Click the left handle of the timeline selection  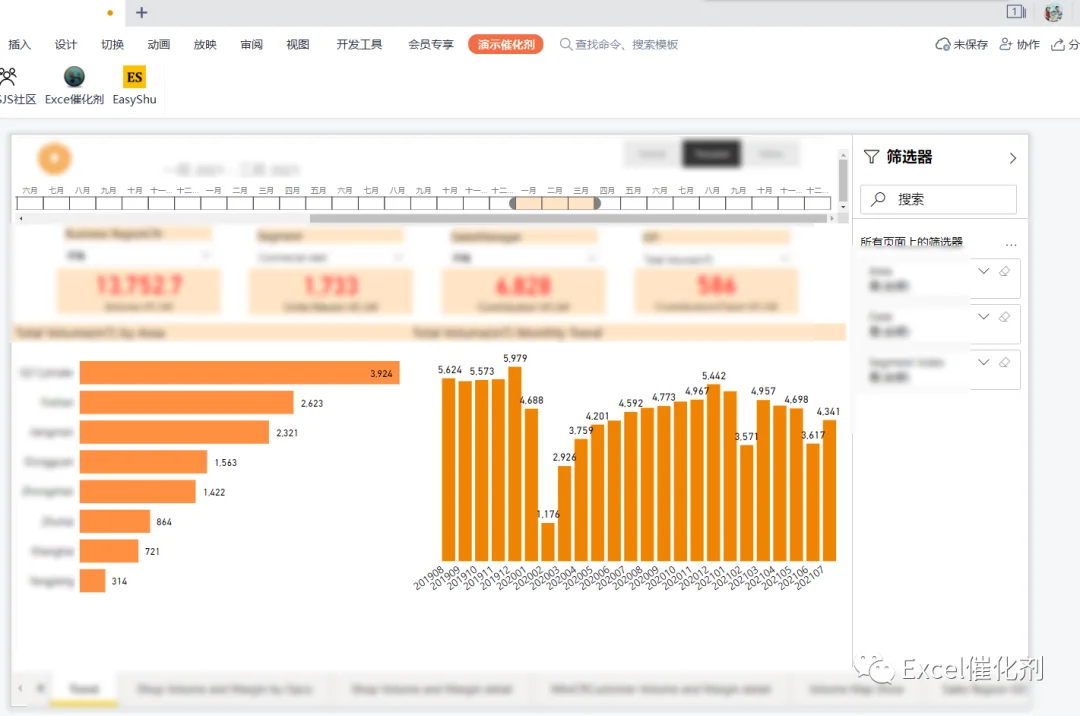512,203
